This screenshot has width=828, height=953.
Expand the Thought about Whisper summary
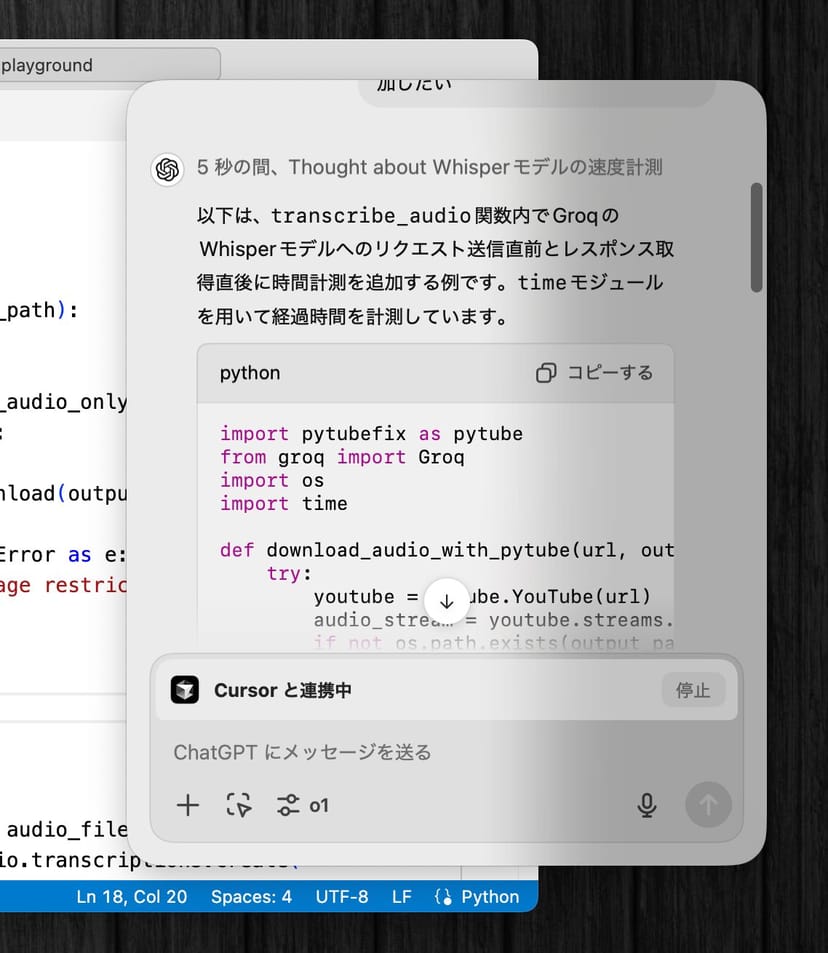(x=430, y=168)
